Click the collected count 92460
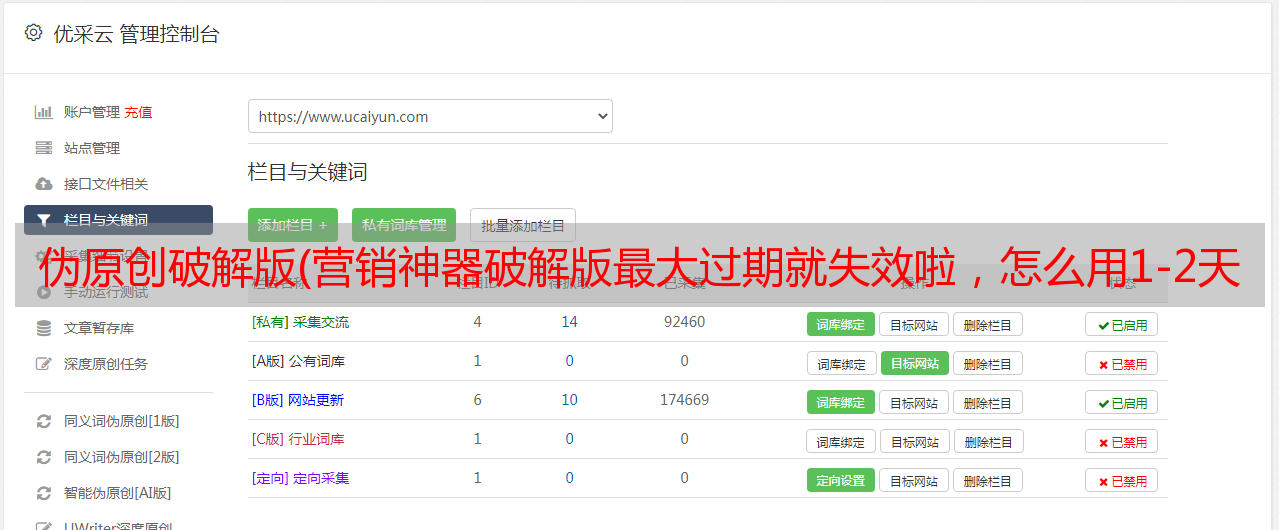The width and height of the screenshot is (1279, 530). click(x=684, y=322)
